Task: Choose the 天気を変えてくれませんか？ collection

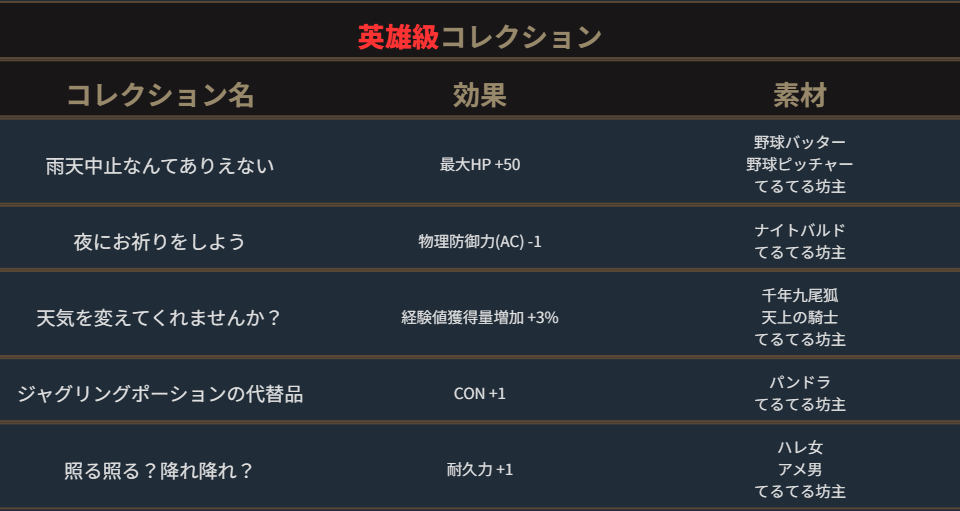Action: 160,317
